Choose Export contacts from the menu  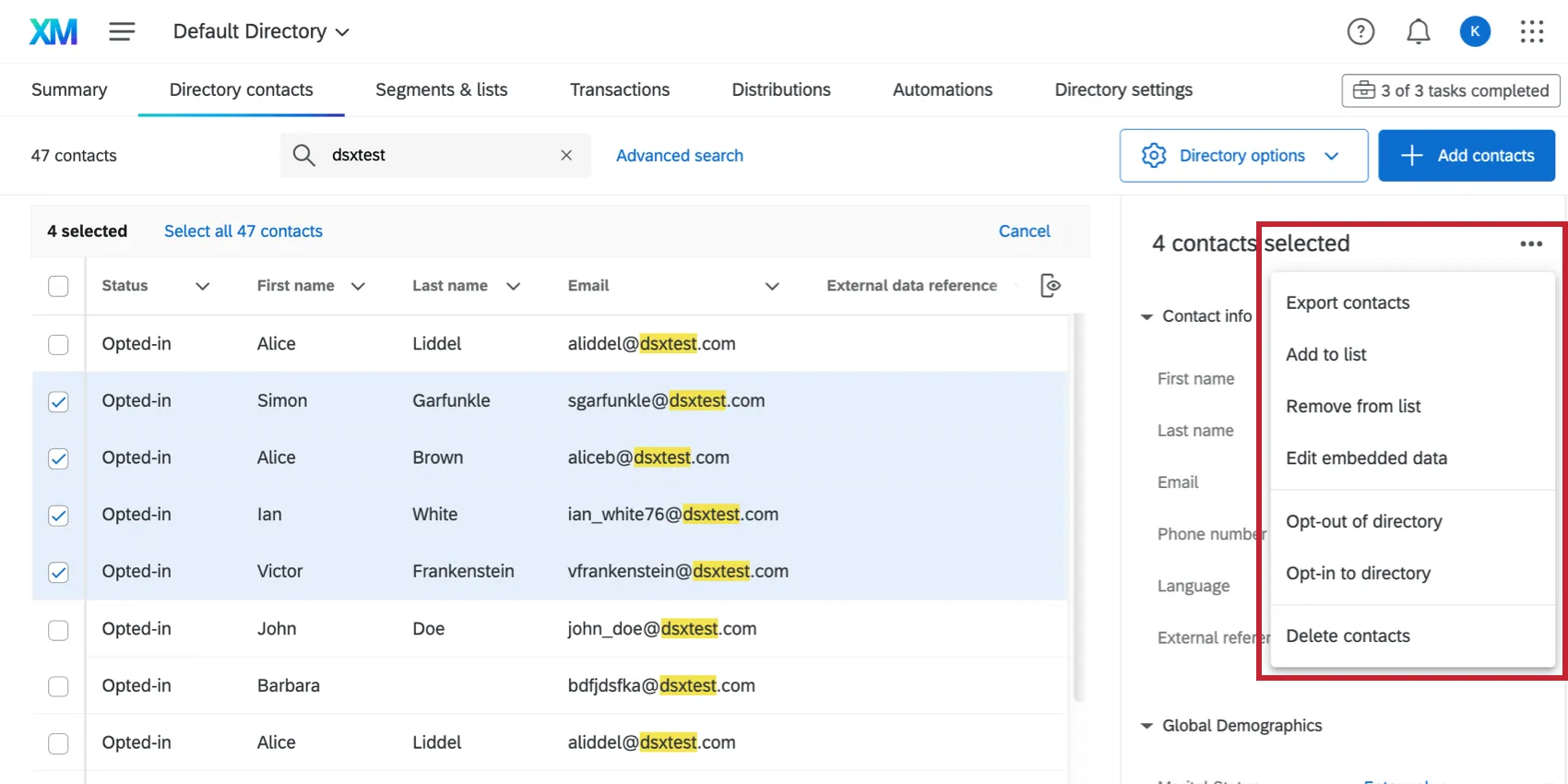click(x=1348, y=303)
